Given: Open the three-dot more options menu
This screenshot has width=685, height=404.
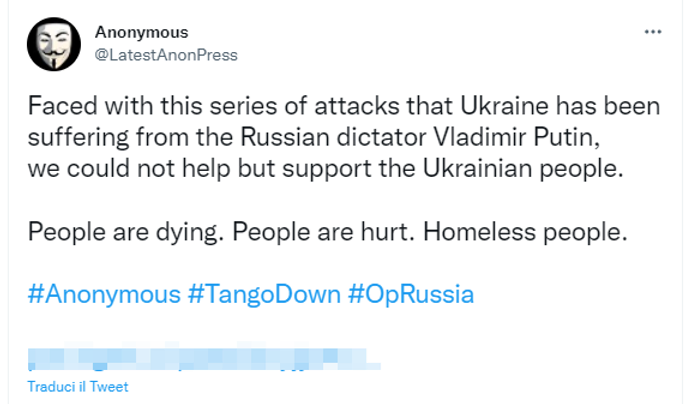Looking at the screenshot, I should pos(653,31).
